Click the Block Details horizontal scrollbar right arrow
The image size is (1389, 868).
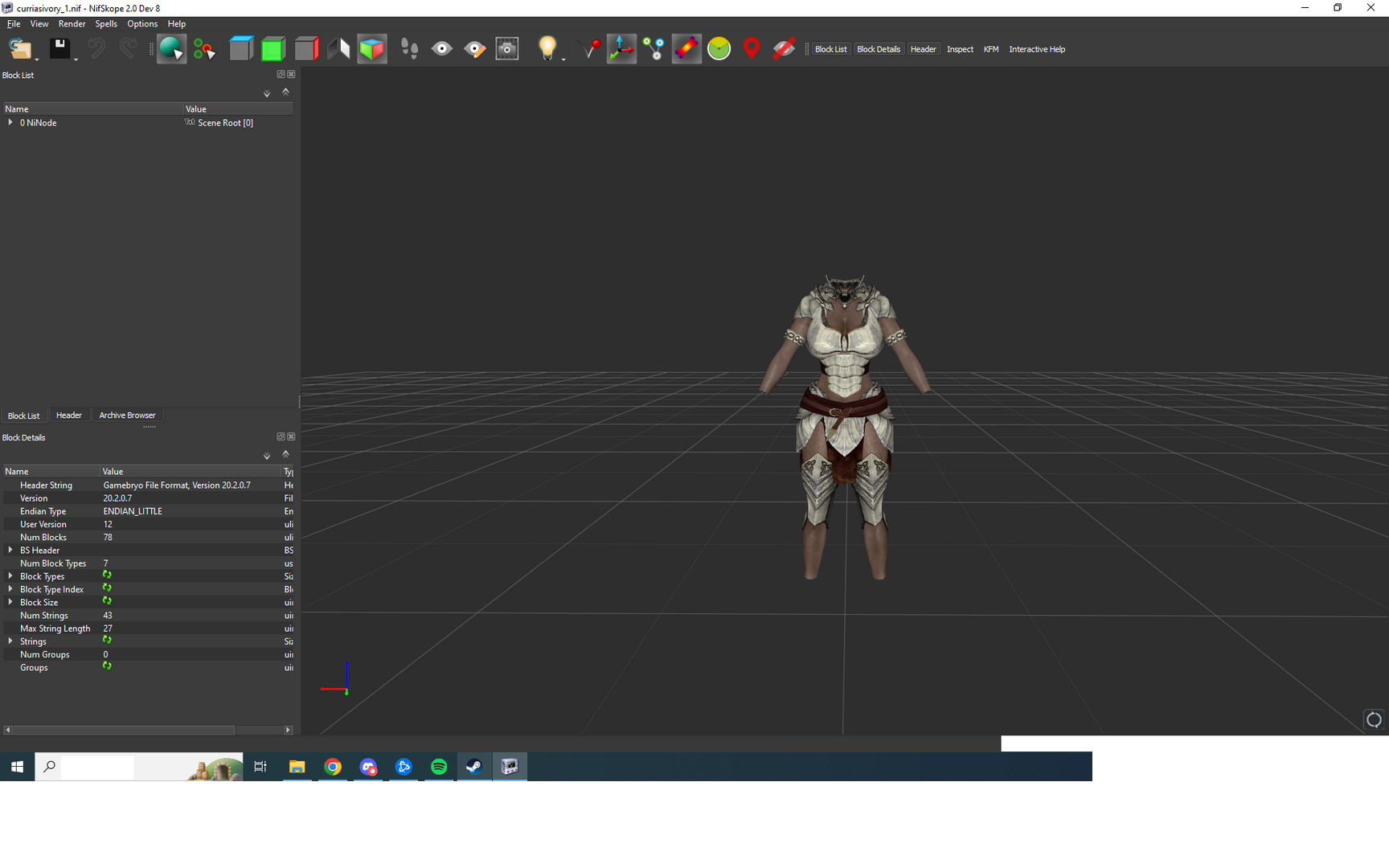pyautogui.click(x=288, y=730)
